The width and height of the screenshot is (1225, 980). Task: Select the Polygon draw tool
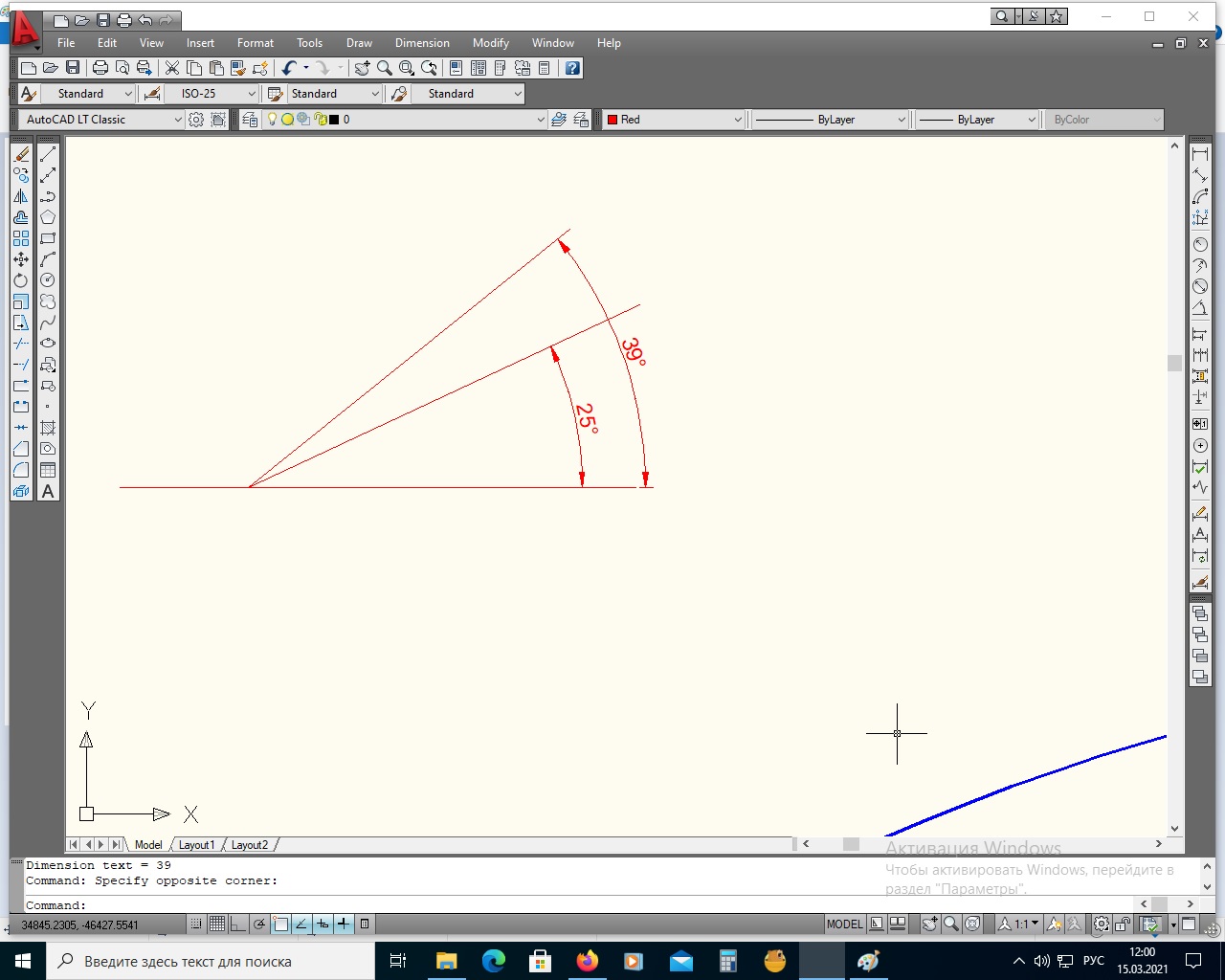pyautogui.click(x=48, y=217)
